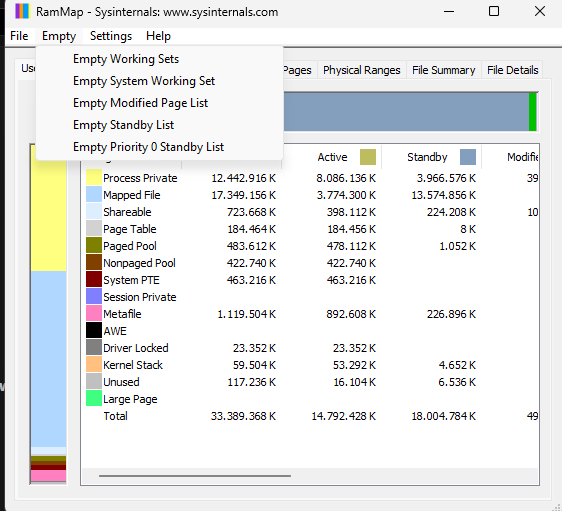Click the dark red System PTE color square

pos(94,280)
